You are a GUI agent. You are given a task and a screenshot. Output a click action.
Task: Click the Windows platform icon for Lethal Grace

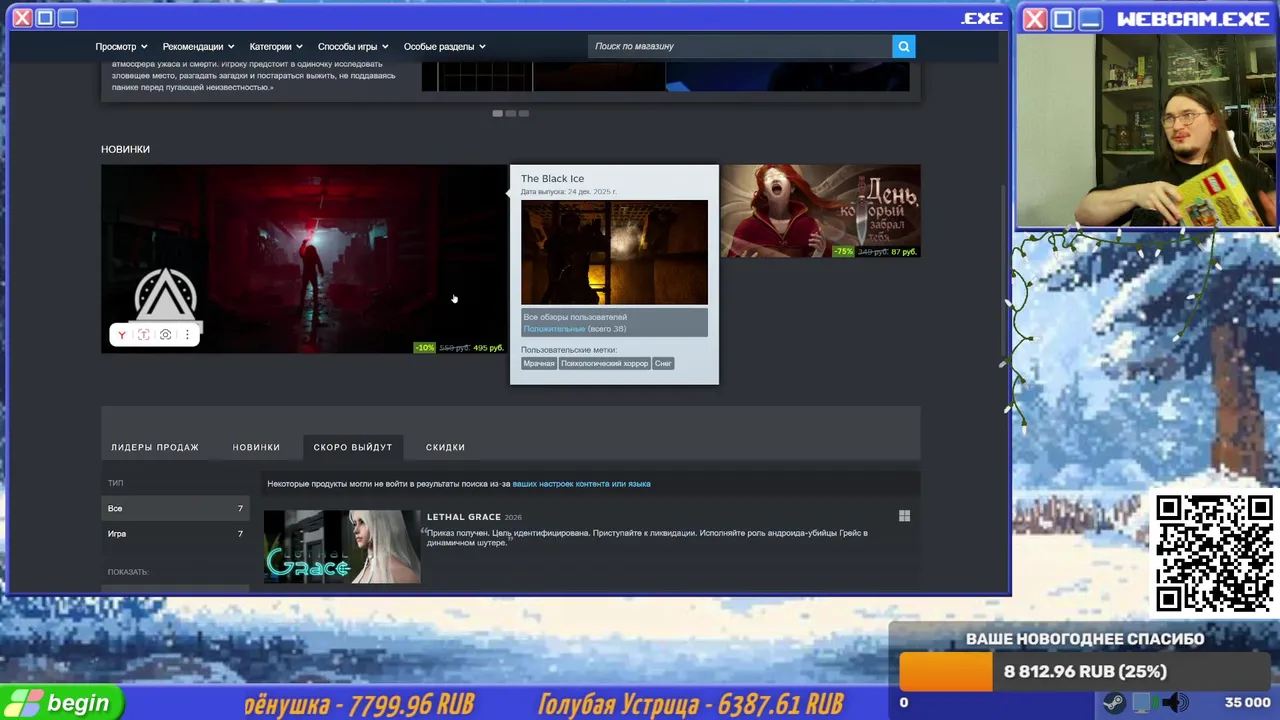(x=904, y=516)
